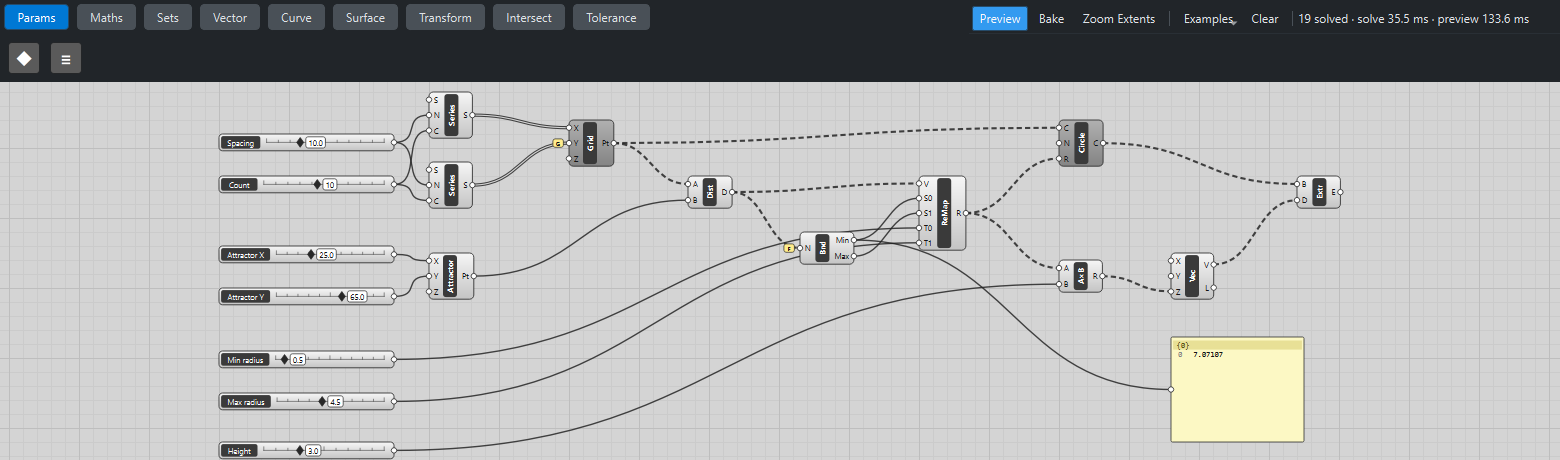Click the yellow data panel

click(x=1238, y=389)
